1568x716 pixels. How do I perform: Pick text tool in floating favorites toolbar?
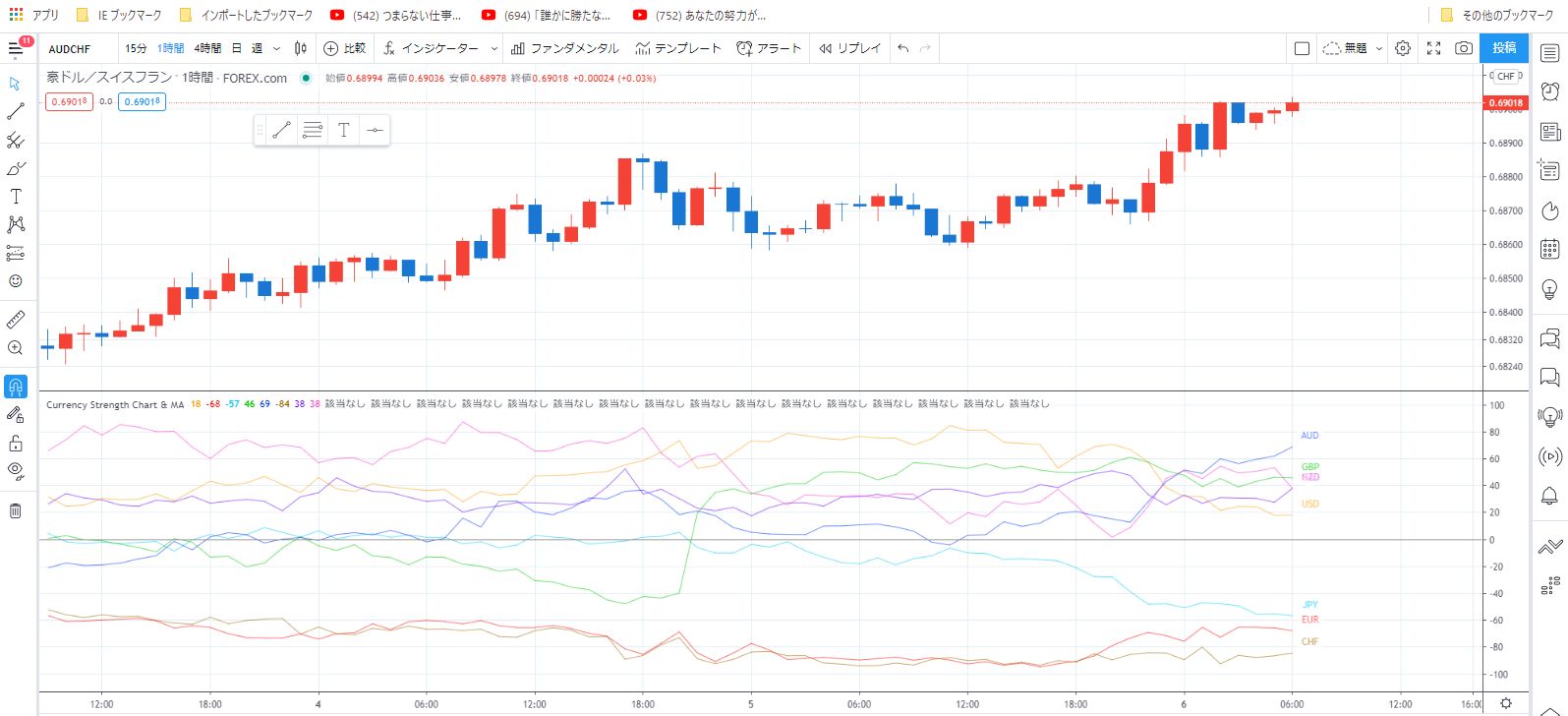[344, 130]
